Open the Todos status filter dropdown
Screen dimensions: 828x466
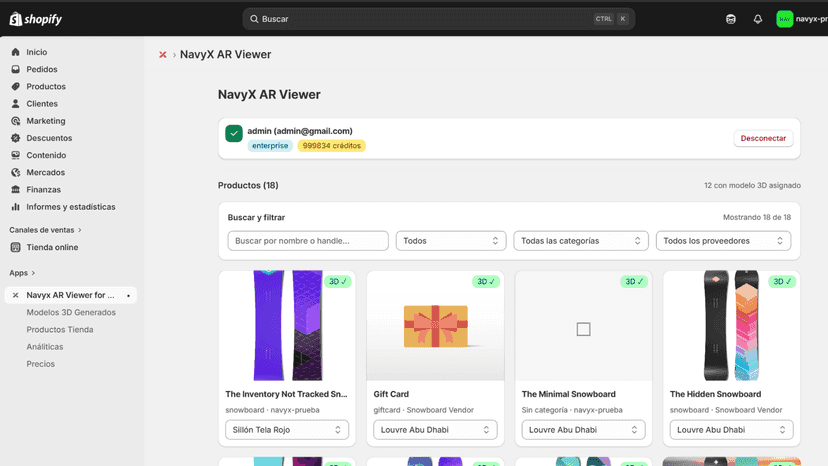pyautogui.click(x=451, y=240)
